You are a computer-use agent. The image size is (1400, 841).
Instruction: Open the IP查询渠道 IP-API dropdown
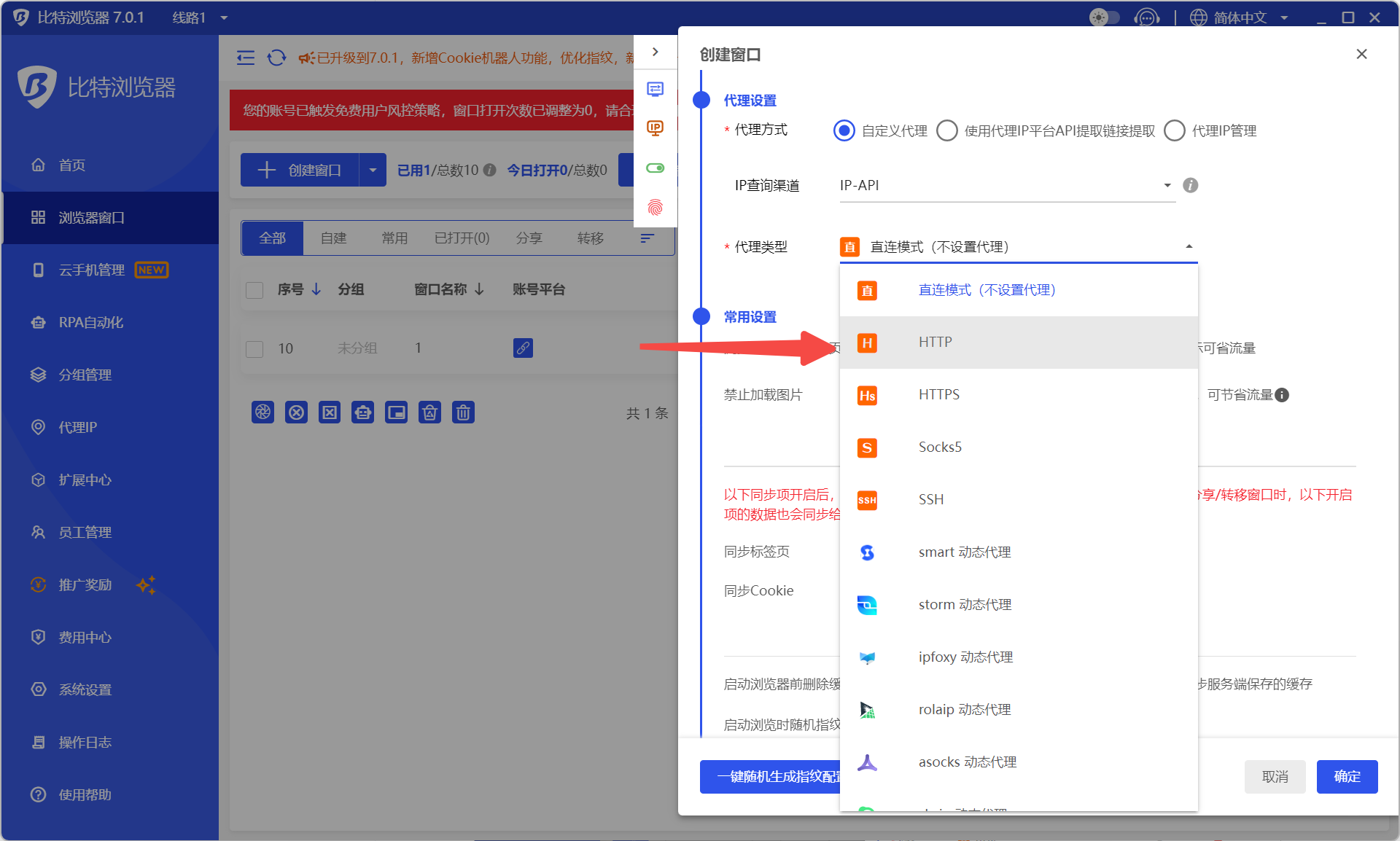point(1006,185)
